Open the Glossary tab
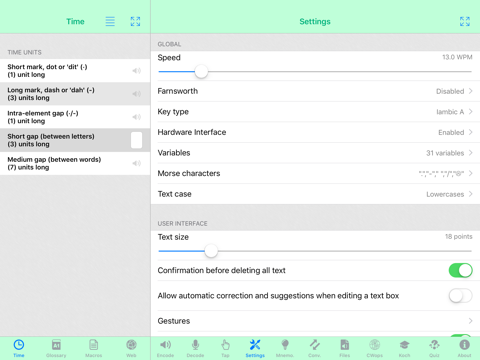 pyautogui.click(x=56, y=348)
